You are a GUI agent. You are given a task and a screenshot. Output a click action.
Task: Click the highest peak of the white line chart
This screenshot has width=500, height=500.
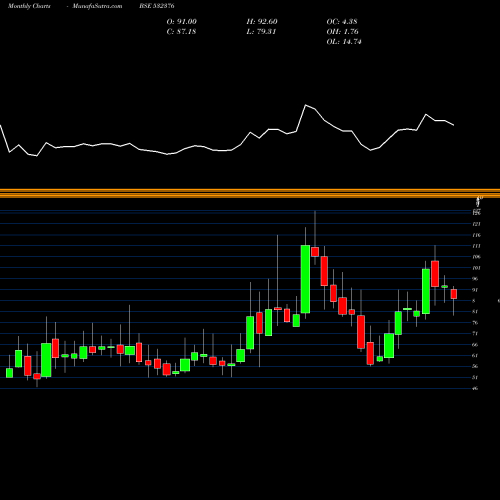point(305,105)
